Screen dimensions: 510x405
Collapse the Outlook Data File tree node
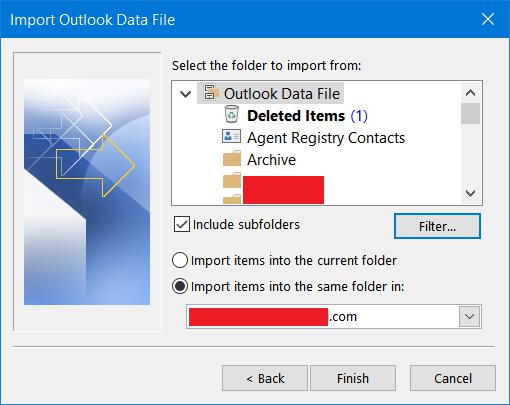point(185,94)
